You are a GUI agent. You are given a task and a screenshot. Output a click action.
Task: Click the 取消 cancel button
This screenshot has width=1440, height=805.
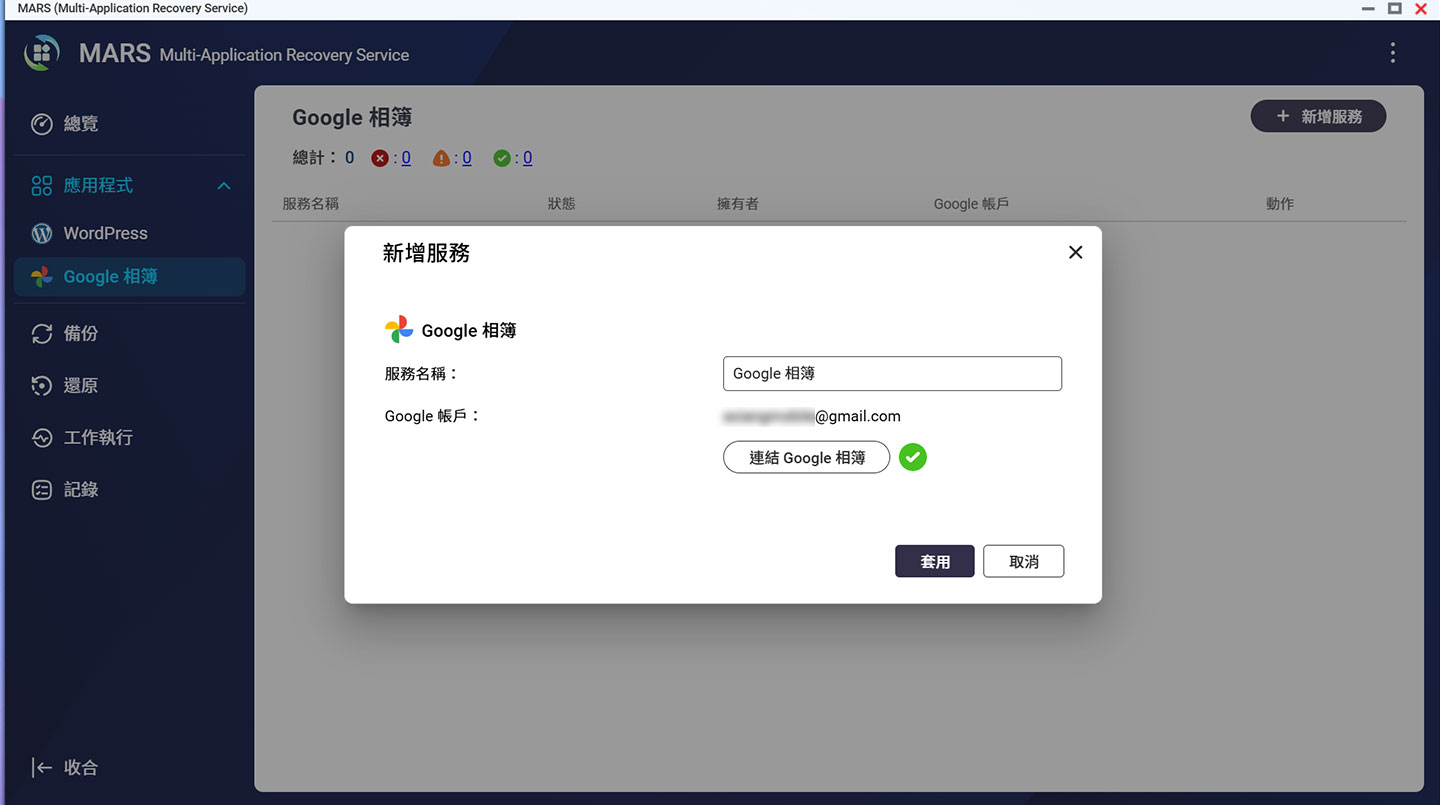click(x=1023, y=561)
